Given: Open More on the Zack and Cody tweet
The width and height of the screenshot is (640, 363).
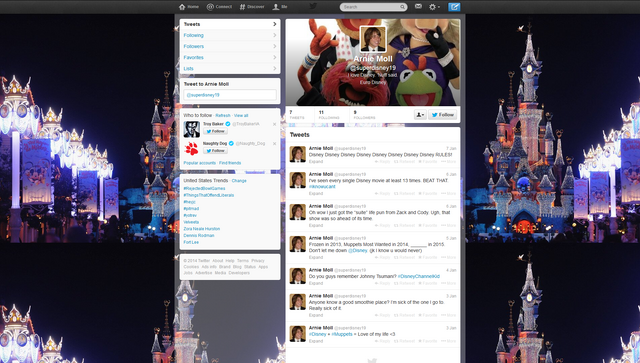Looking at the screenshot, I should pos(448,225).
